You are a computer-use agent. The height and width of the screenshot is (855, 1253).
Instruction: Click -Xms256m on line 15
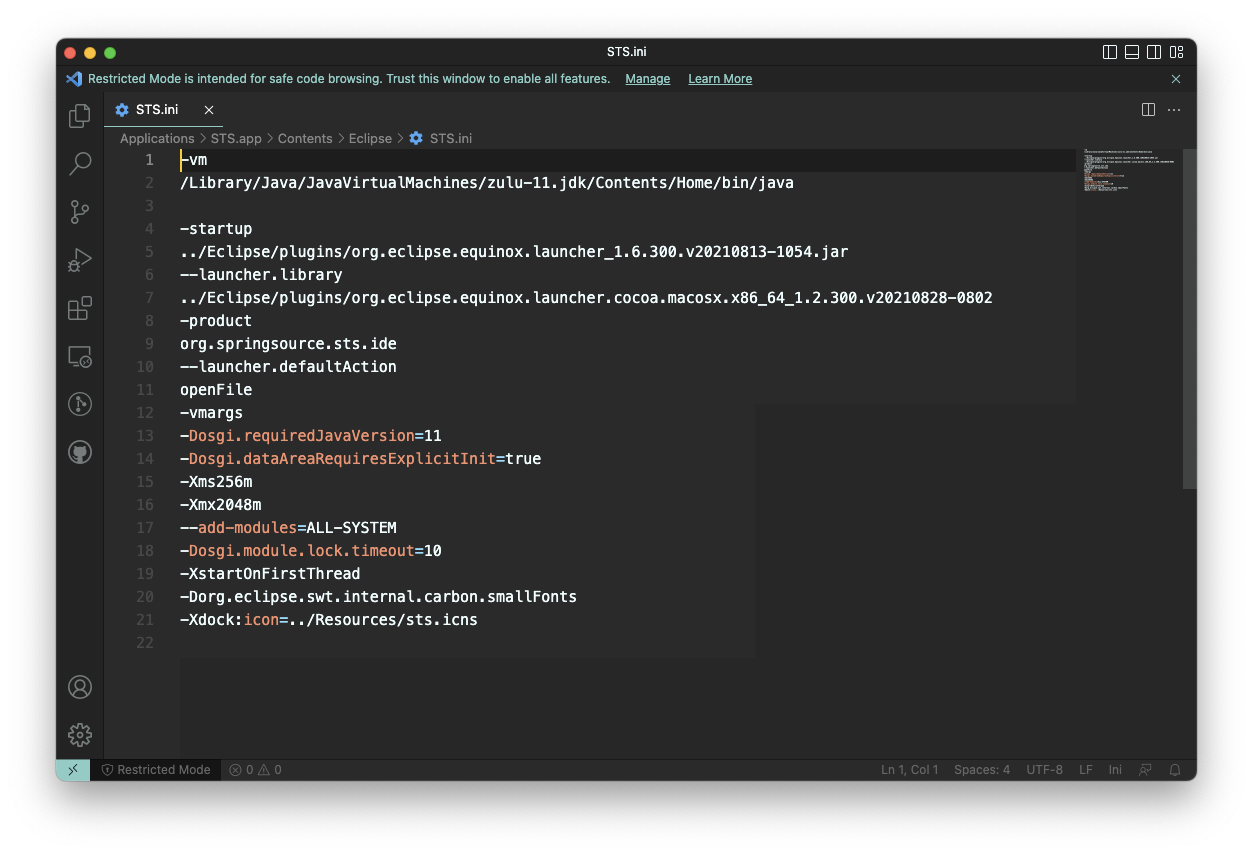pyautogui.click(x=216, y=482)
